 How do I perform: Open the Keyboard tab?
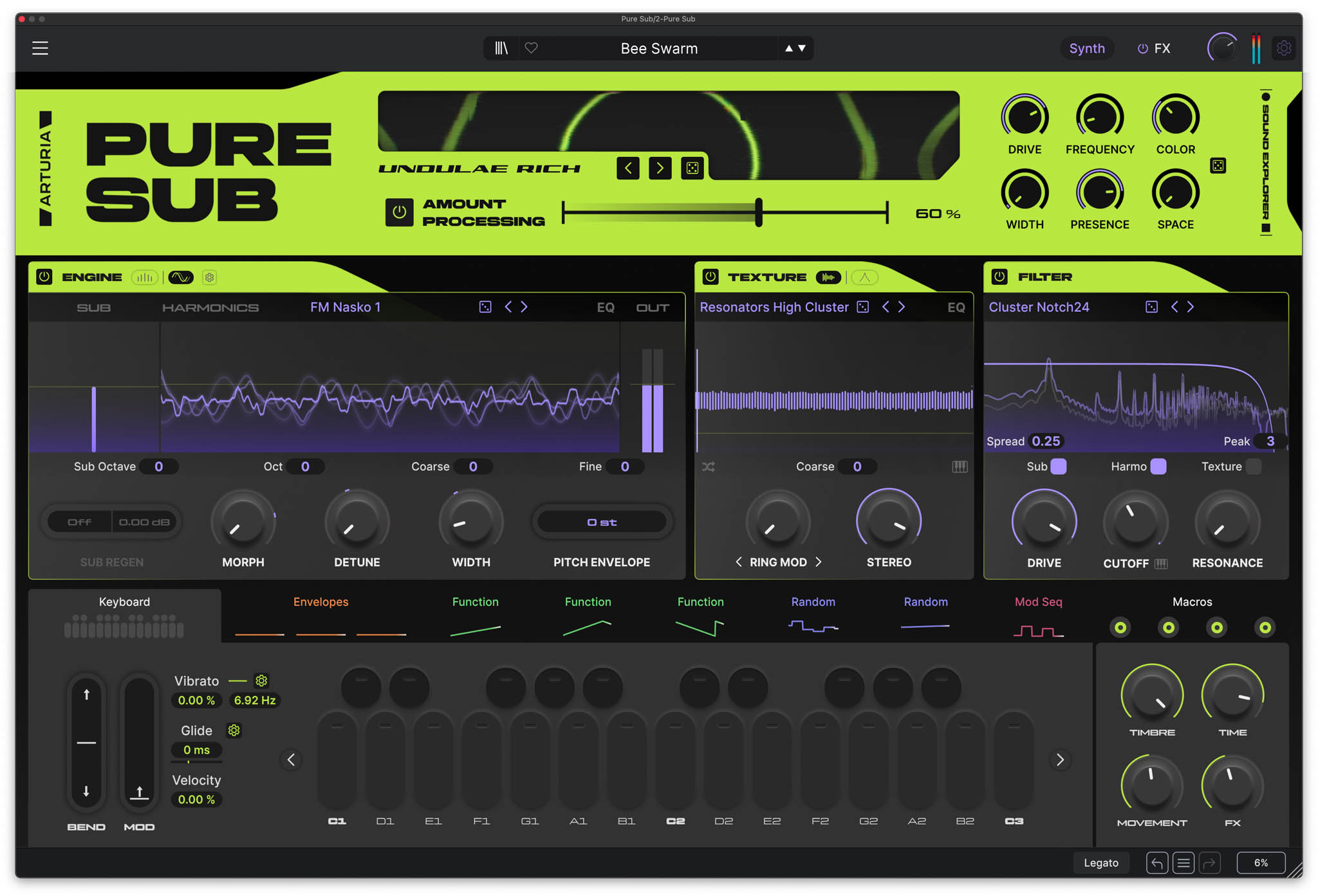124,614
